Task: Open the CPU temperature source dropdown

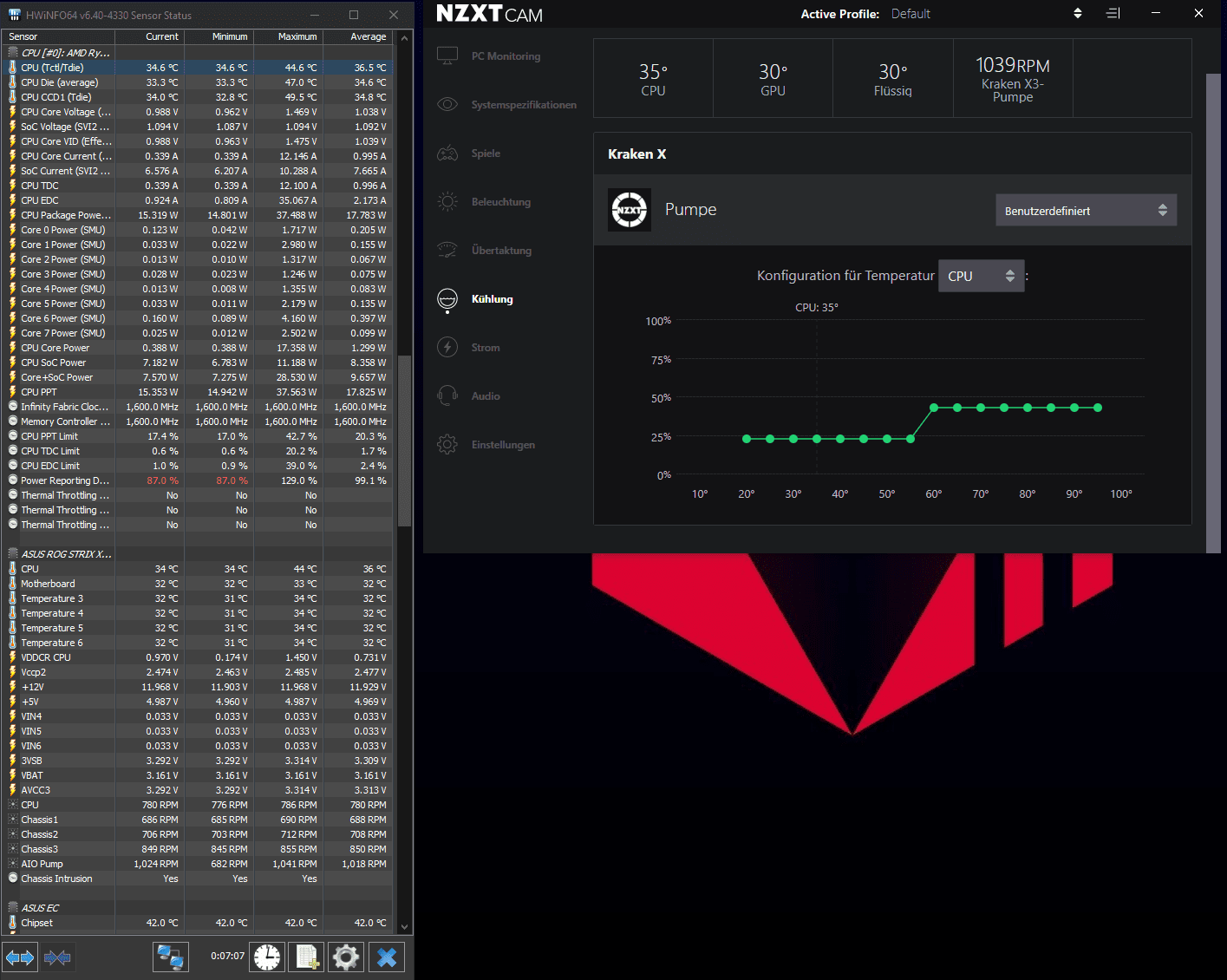Action: 981,276
